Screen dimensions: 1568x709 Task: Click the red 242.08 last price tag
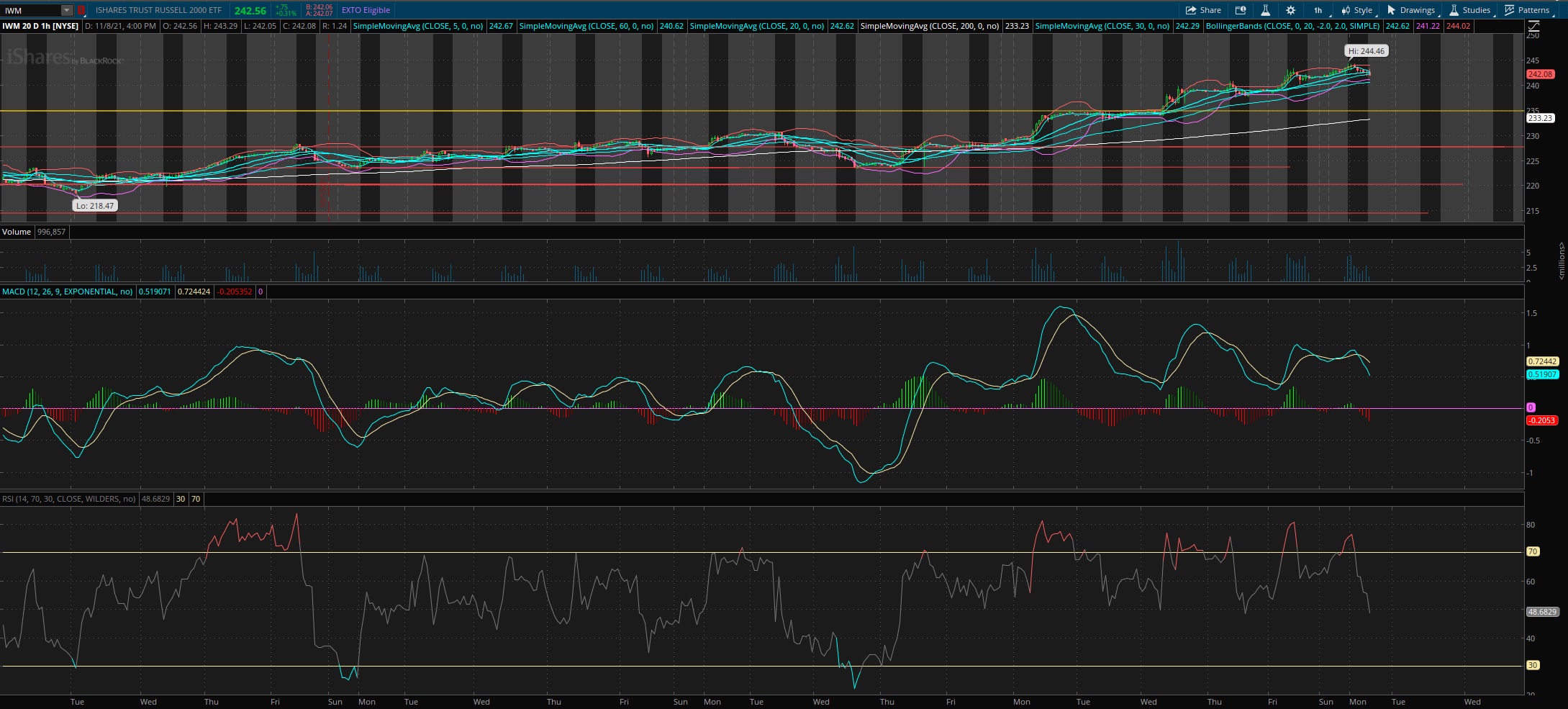point(1540,74)
